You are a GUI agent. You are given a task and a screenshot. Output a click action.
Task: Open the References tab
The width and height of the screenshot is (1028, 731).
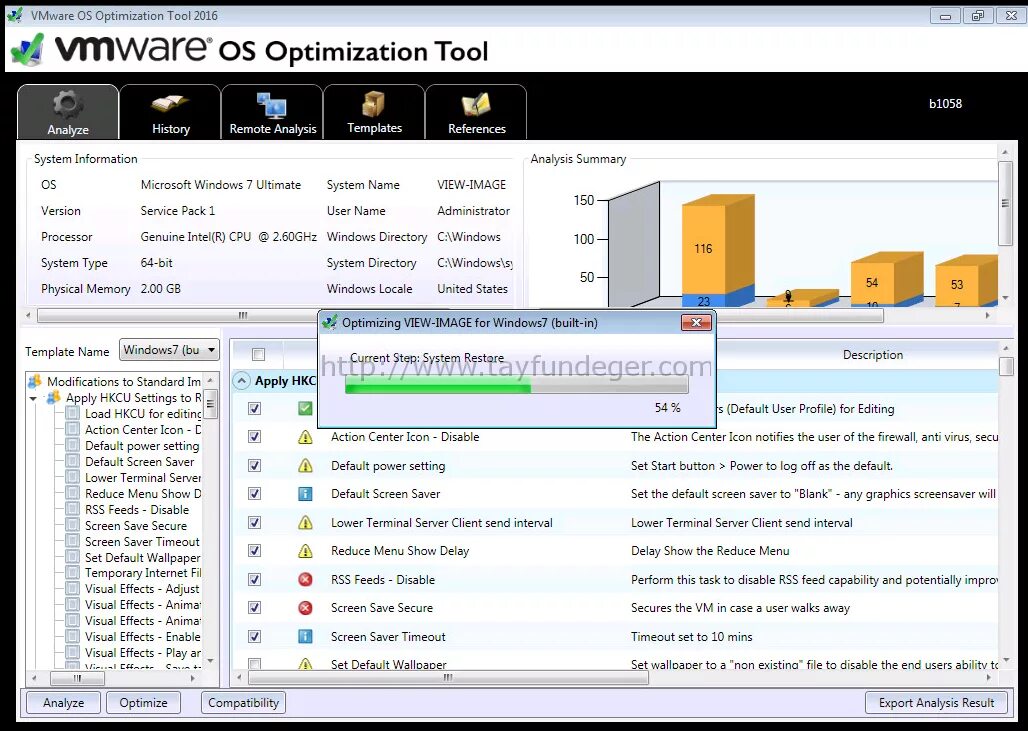[x=476, y=111]
